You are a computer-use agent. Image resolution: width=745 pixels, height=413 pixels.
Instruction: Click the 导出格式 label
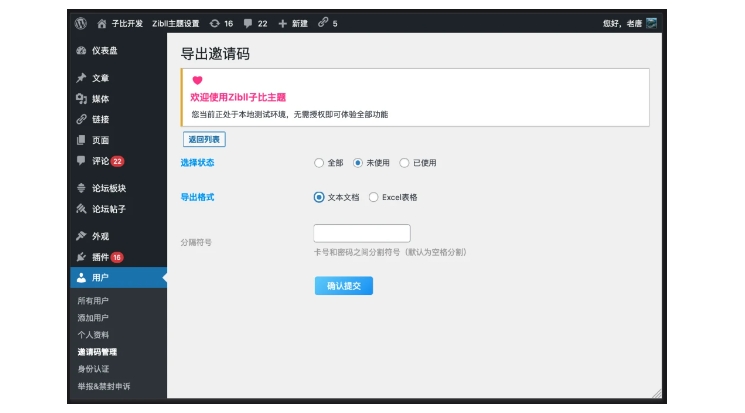coord(197,197)
